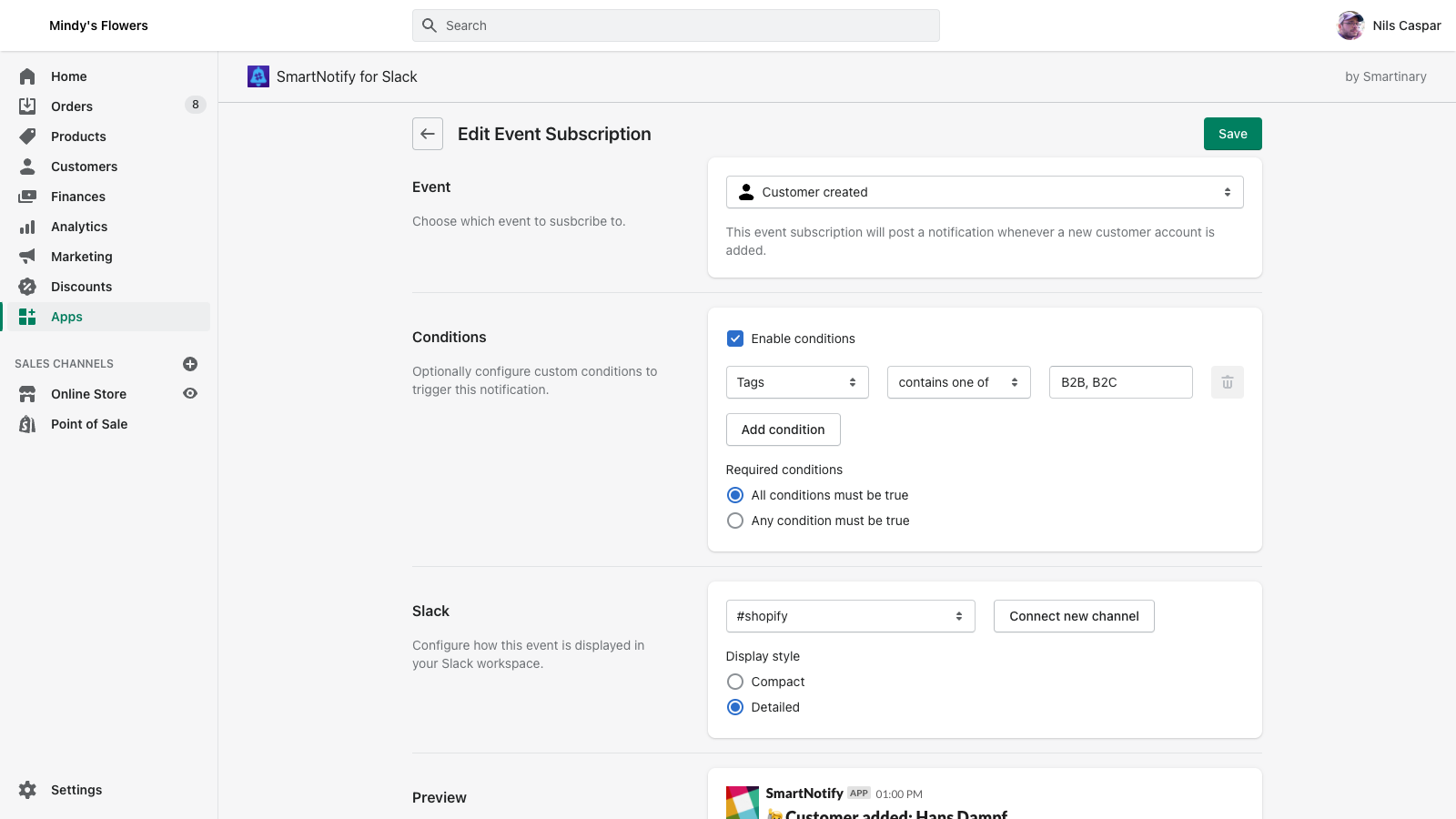The image size is (1456, 819).
Task: Click the Online Store storefront icon
Action: pyautogui.click(x=27, y=394)
